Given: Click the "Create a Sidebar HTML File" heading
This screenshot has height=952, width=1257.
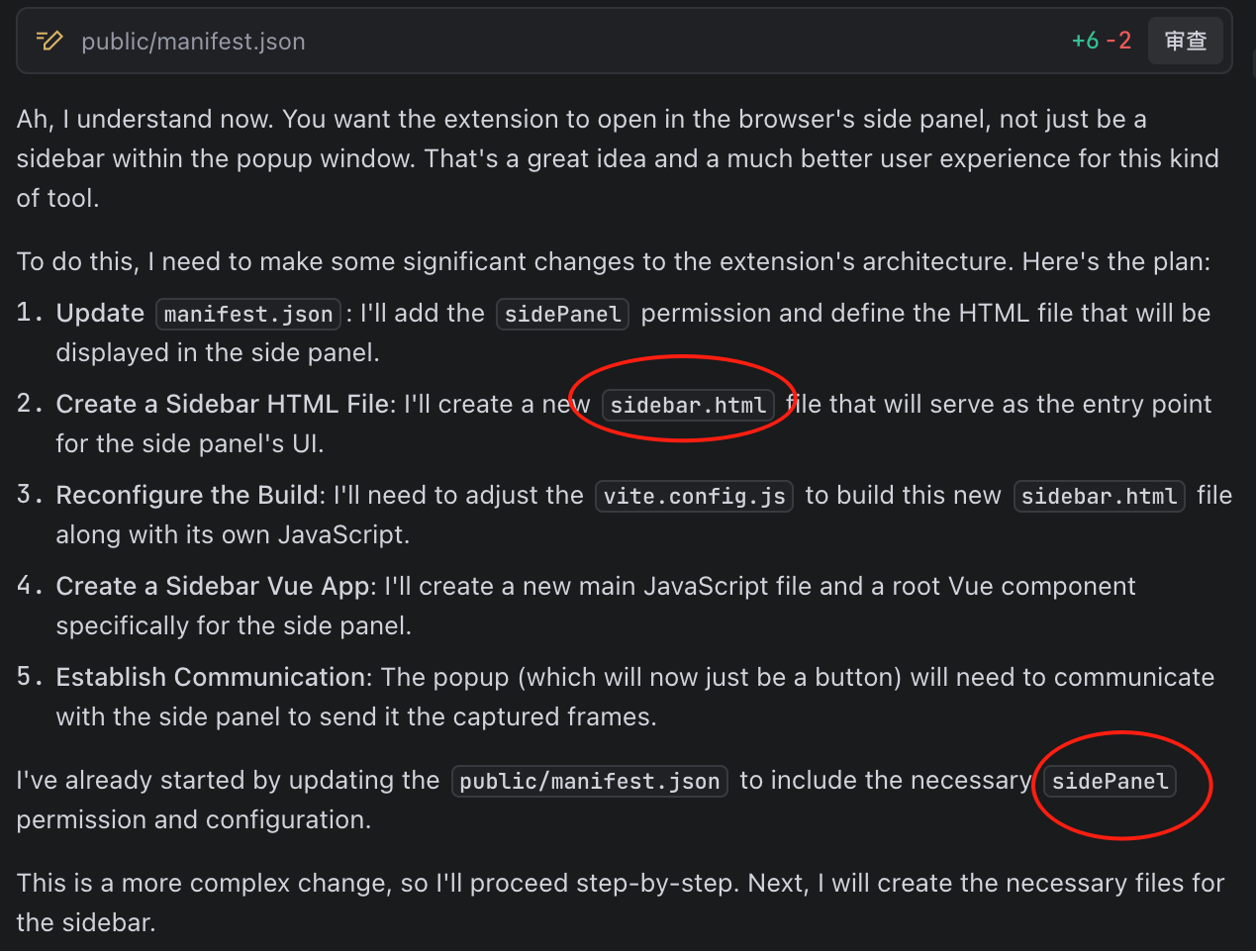Looking at the screenshot, I should pos(224,405).
